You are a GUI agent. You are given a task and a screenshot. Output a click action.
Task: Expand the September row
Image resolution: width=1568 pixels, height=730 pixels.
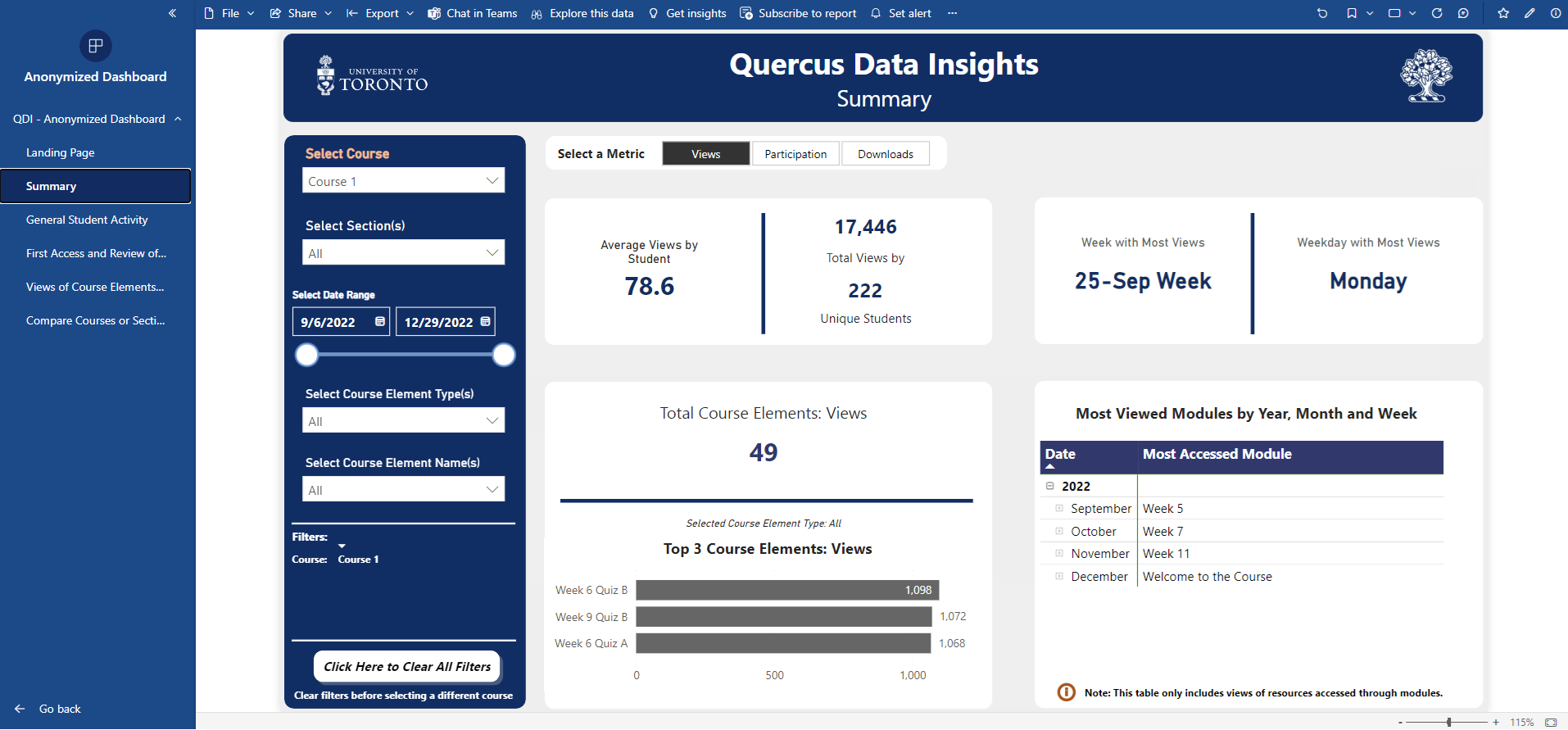pyautogui.click(x=1059, y=508)
